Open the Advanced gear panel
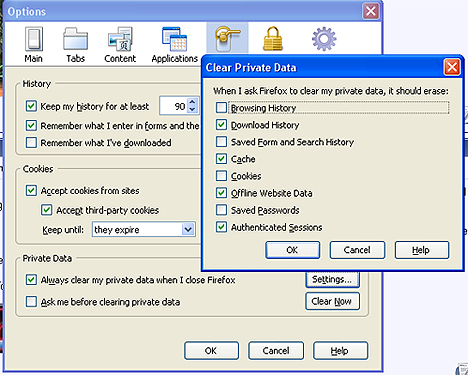468x375 pixels. coord(324,39)
